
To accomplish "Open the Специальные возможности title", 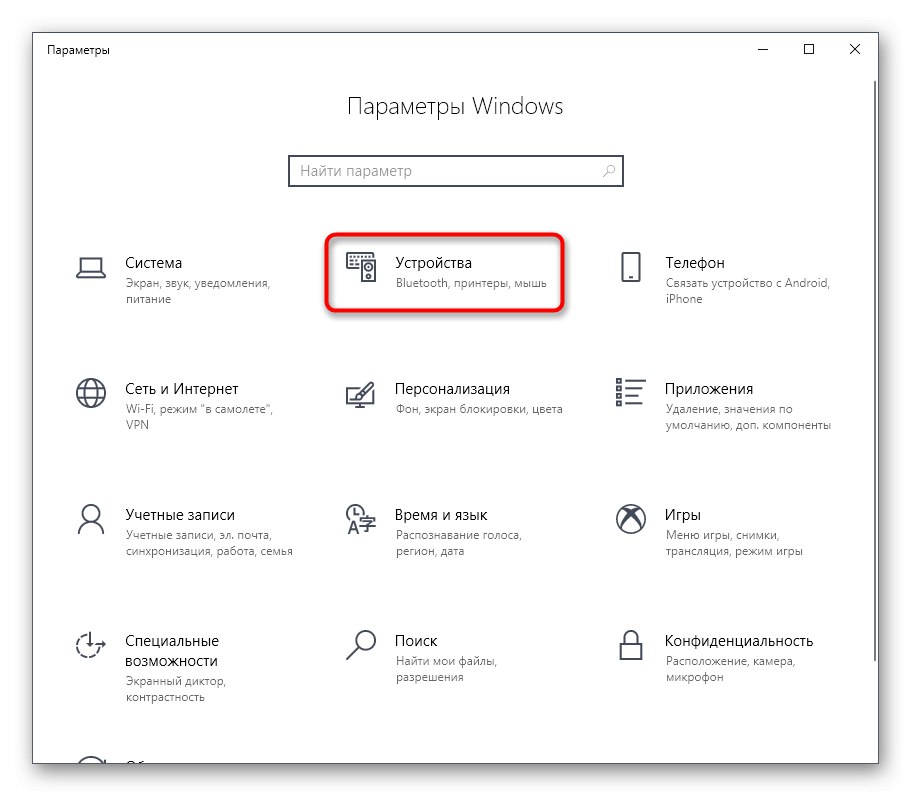I will point(172,651).
